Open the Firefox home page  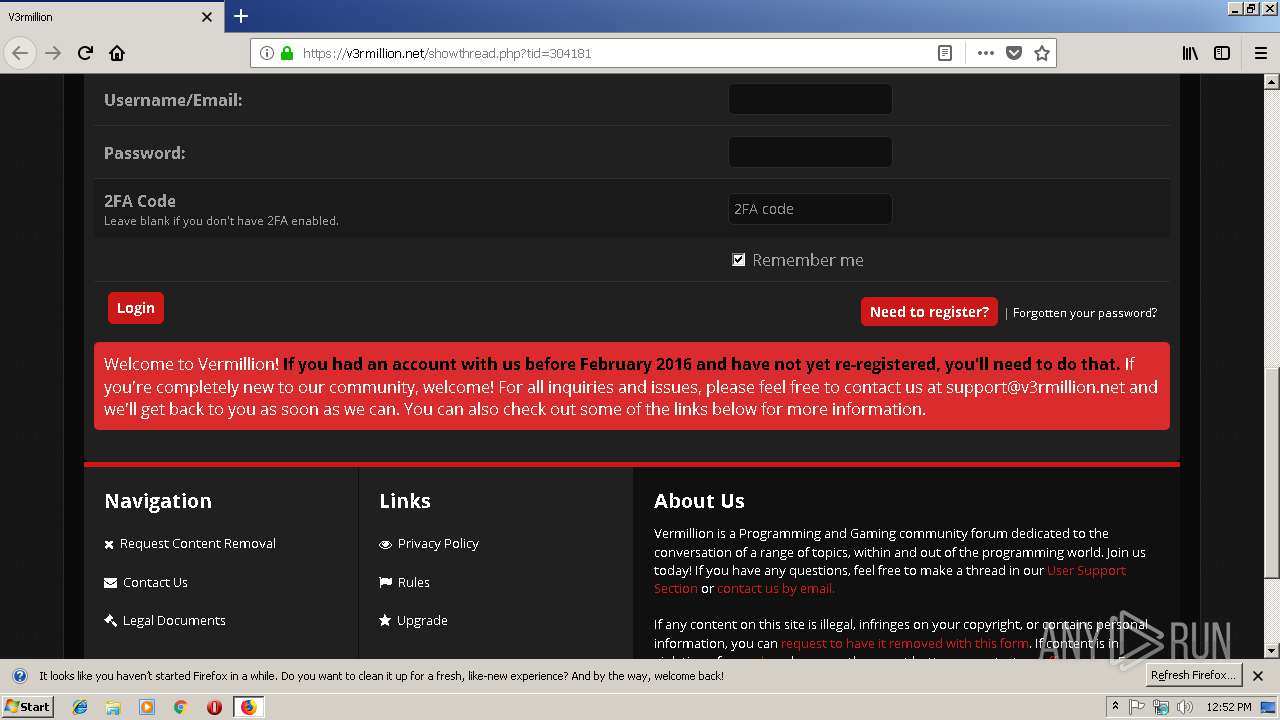[117, 53]
